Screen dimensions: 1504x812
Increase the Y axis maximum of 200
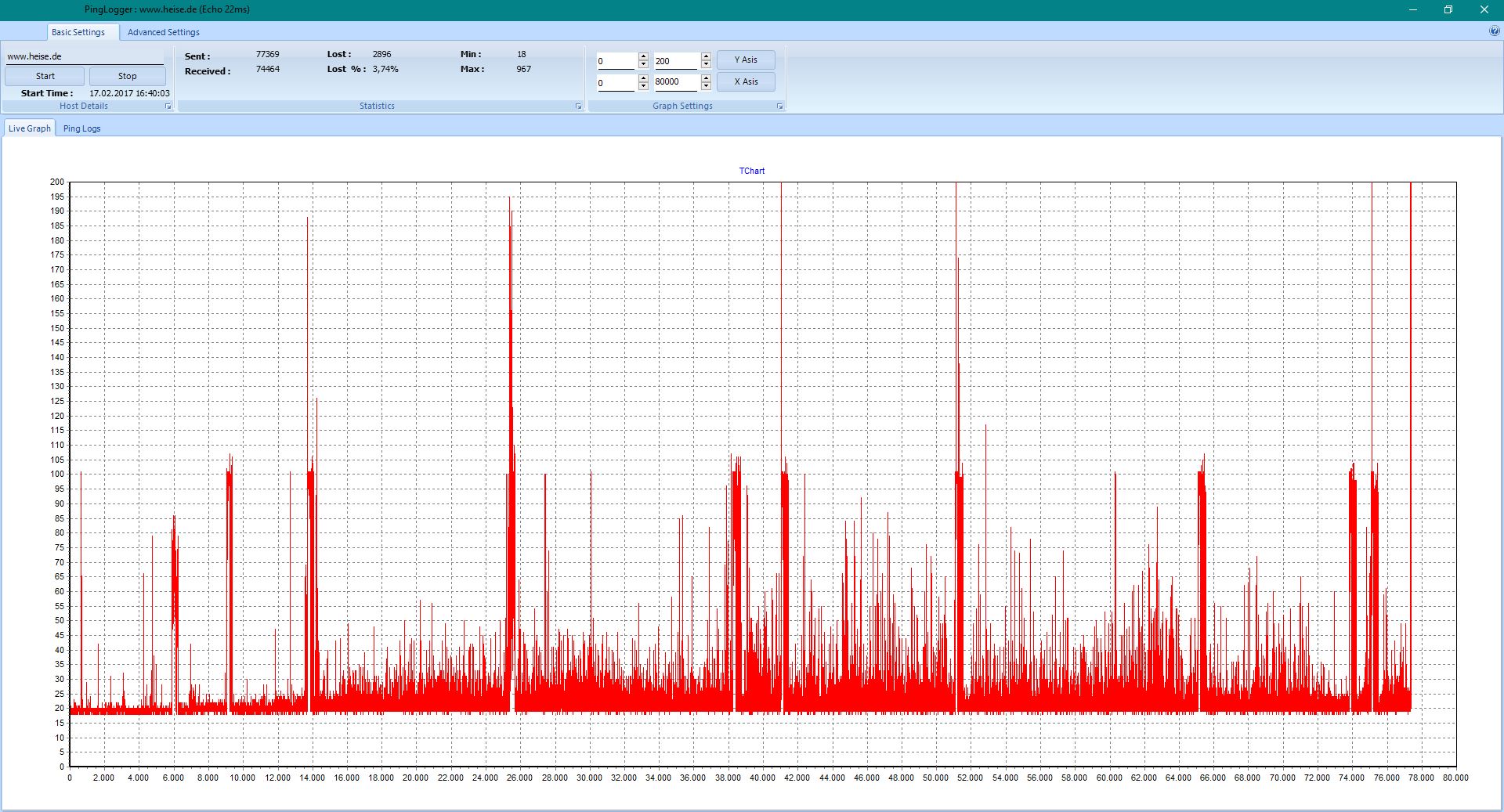pos(706,56)
